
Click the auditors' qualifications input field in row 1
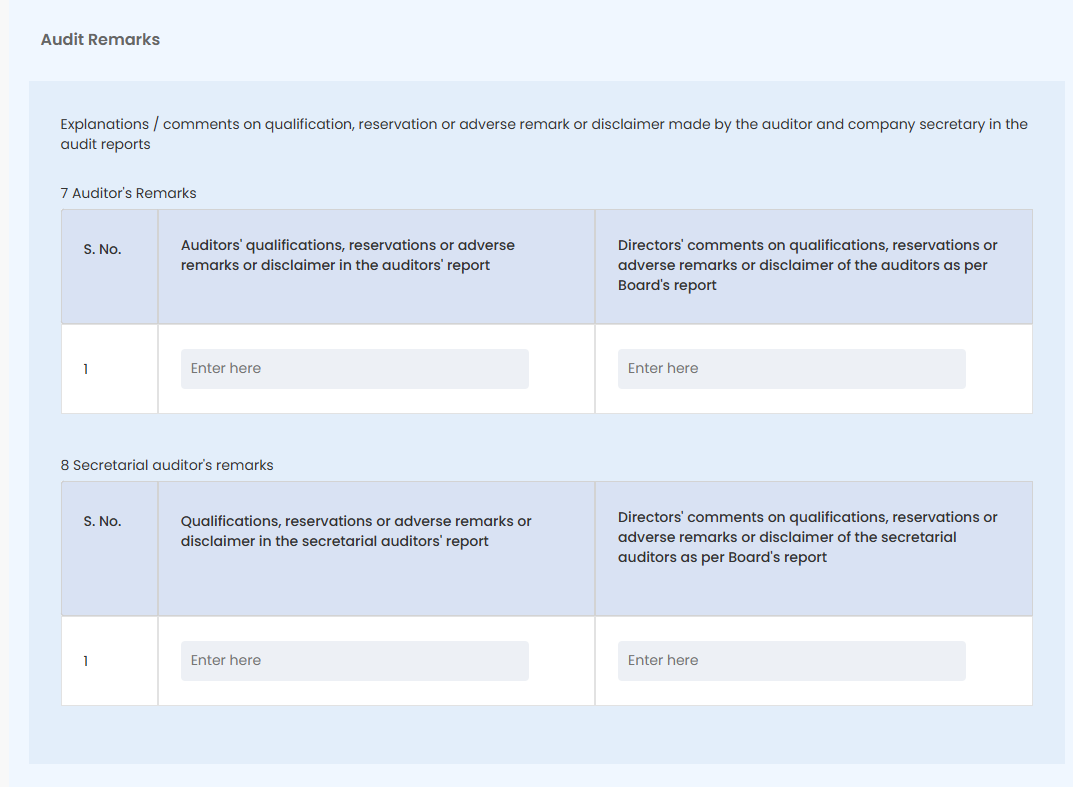(x=354, y=369)
